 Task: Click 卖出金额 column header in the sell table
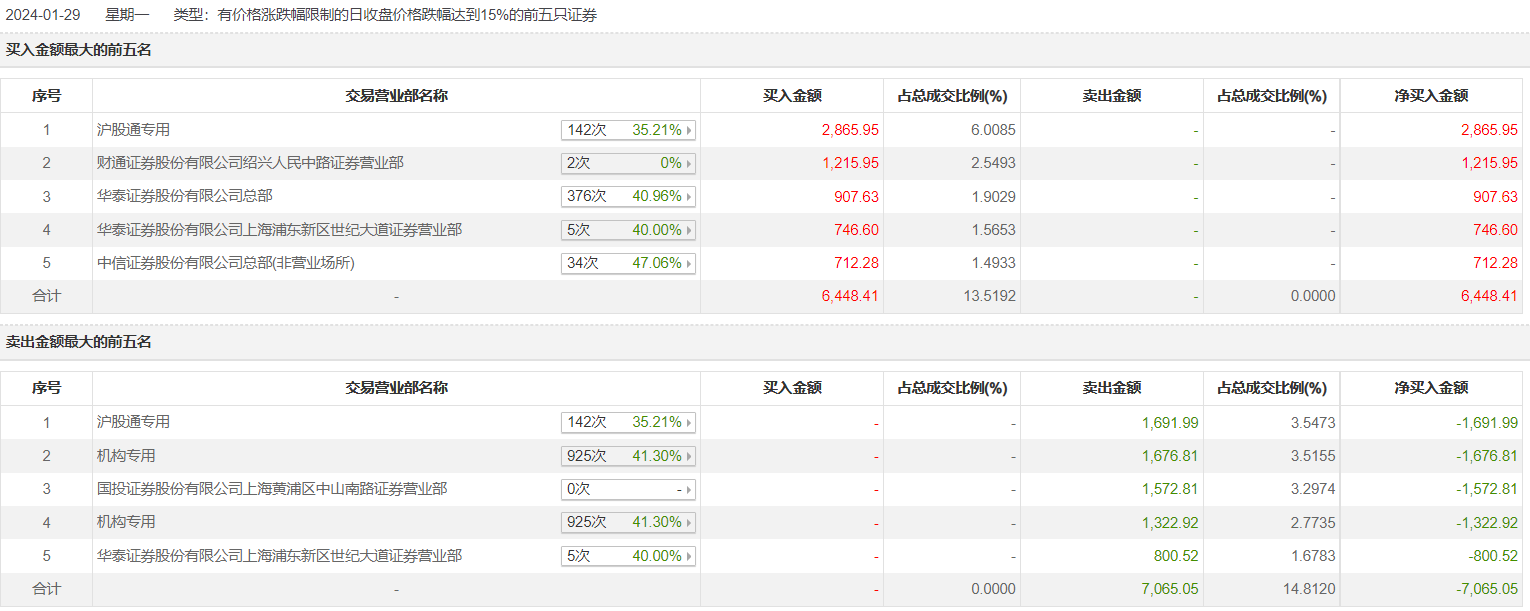tap(1111, 388)
